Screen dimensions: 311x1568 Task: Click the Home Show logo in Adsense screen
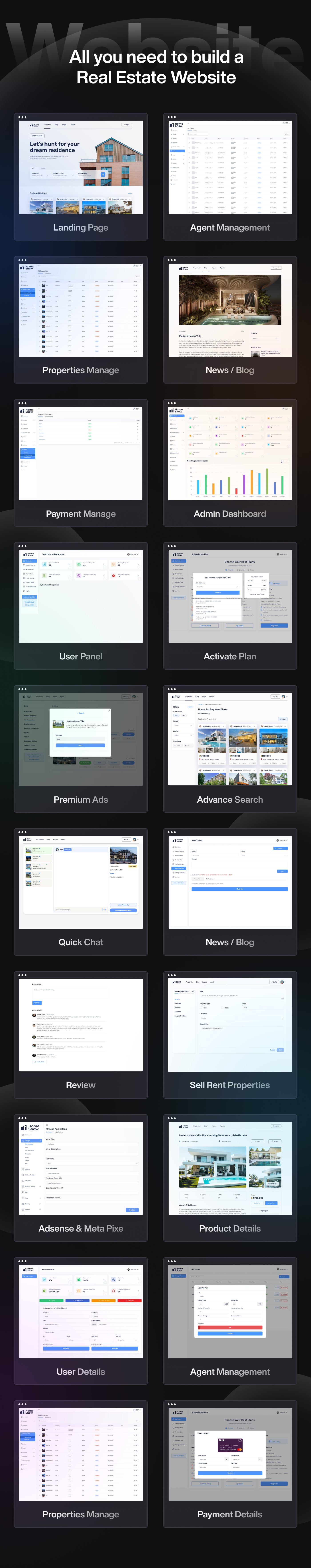click(30, 1127)
